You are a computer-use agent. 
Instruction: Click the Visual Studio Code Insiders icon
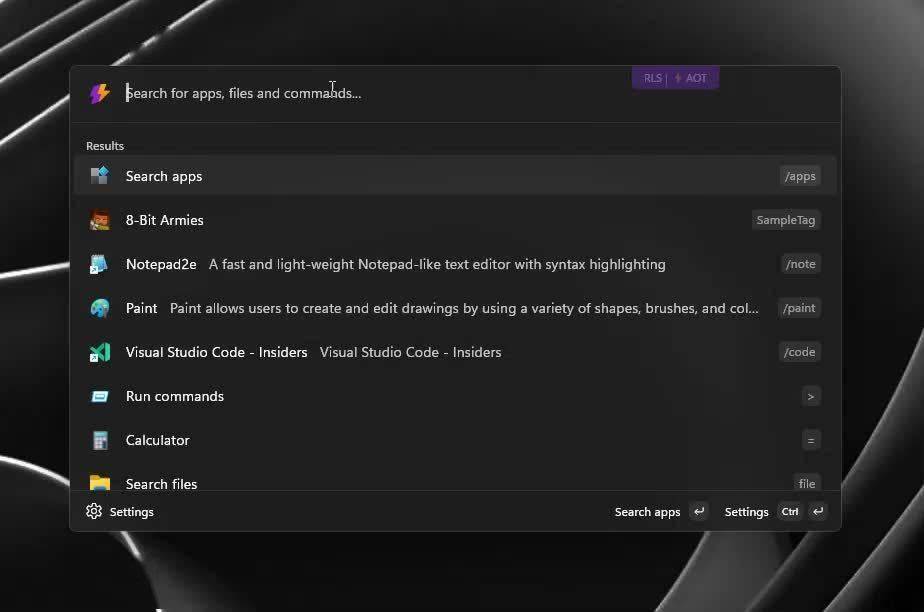(x=99, y=352)
